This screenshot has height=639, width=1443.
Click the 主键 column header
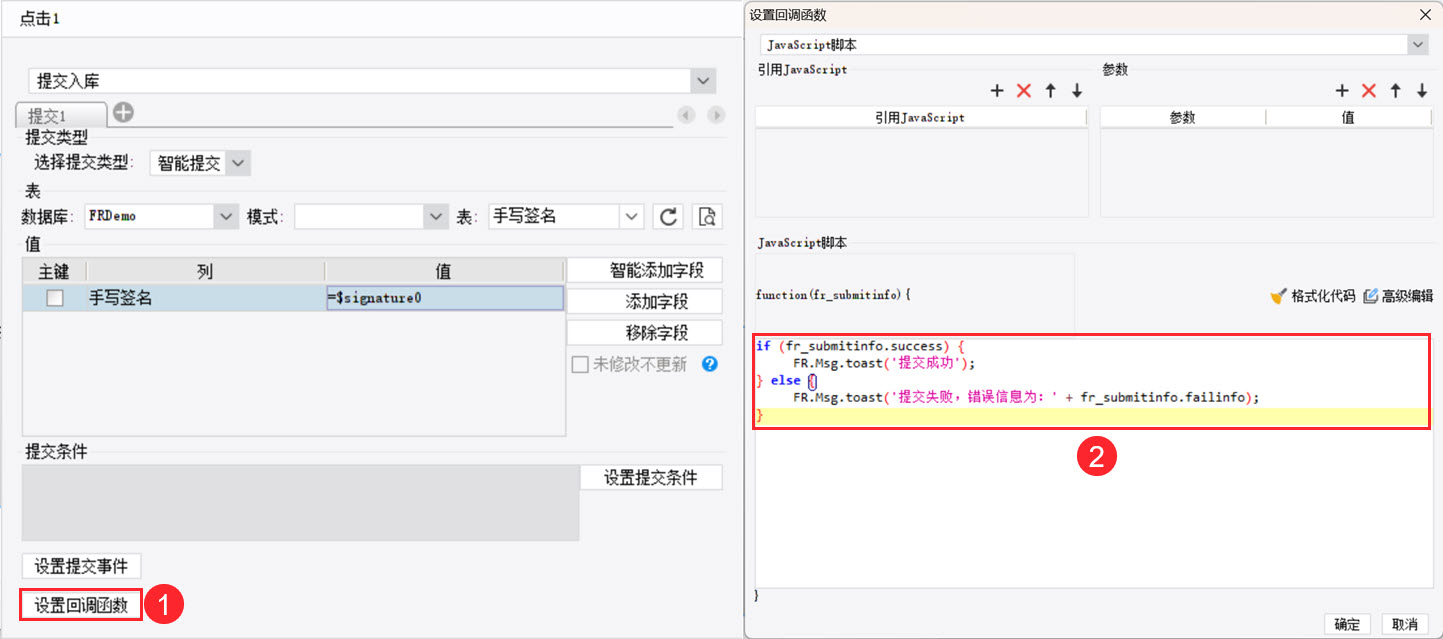pos(54,271)
